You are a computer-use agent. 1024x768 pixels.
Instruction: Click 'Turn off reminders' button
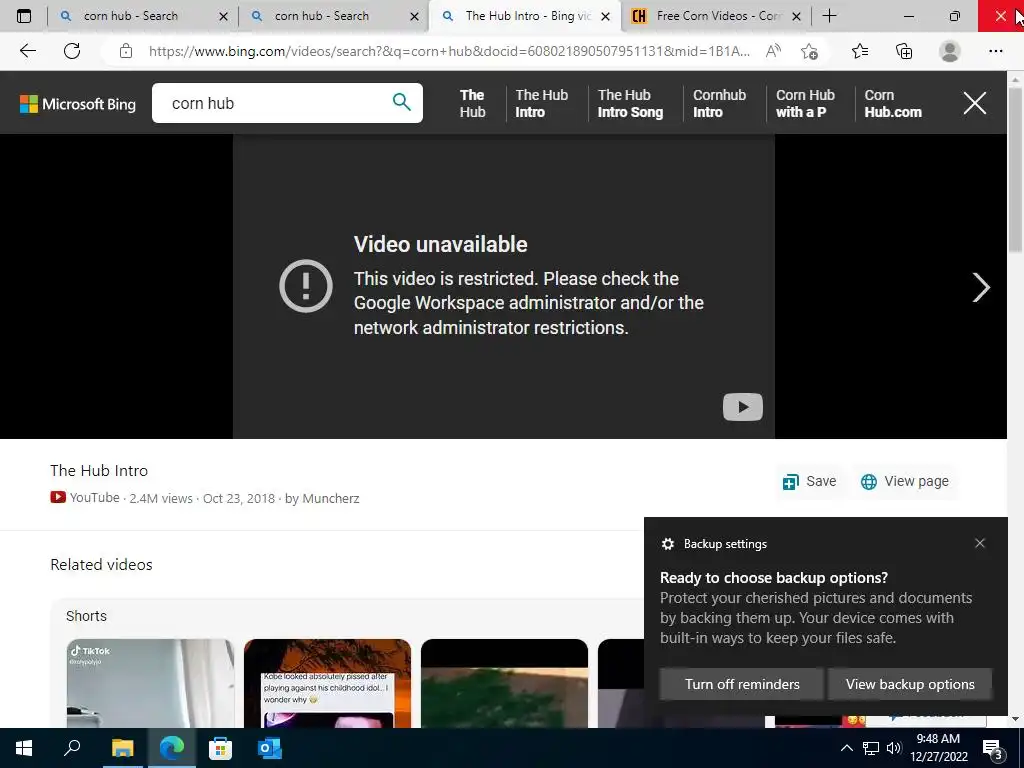pyautogui.click(x=742, y=684)
